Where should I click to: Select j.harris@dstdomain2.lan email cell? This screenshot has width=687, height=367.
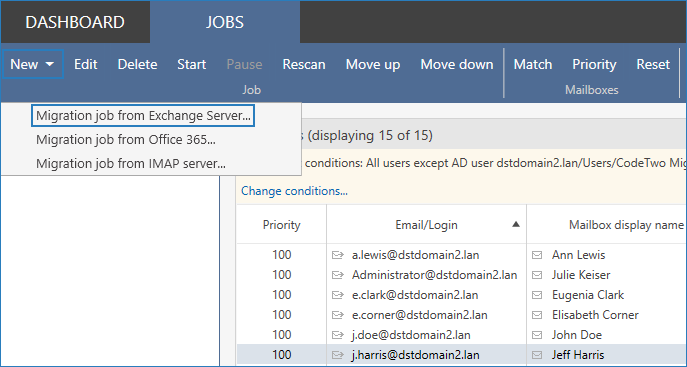pyautogui.click(x=415, y=355)
